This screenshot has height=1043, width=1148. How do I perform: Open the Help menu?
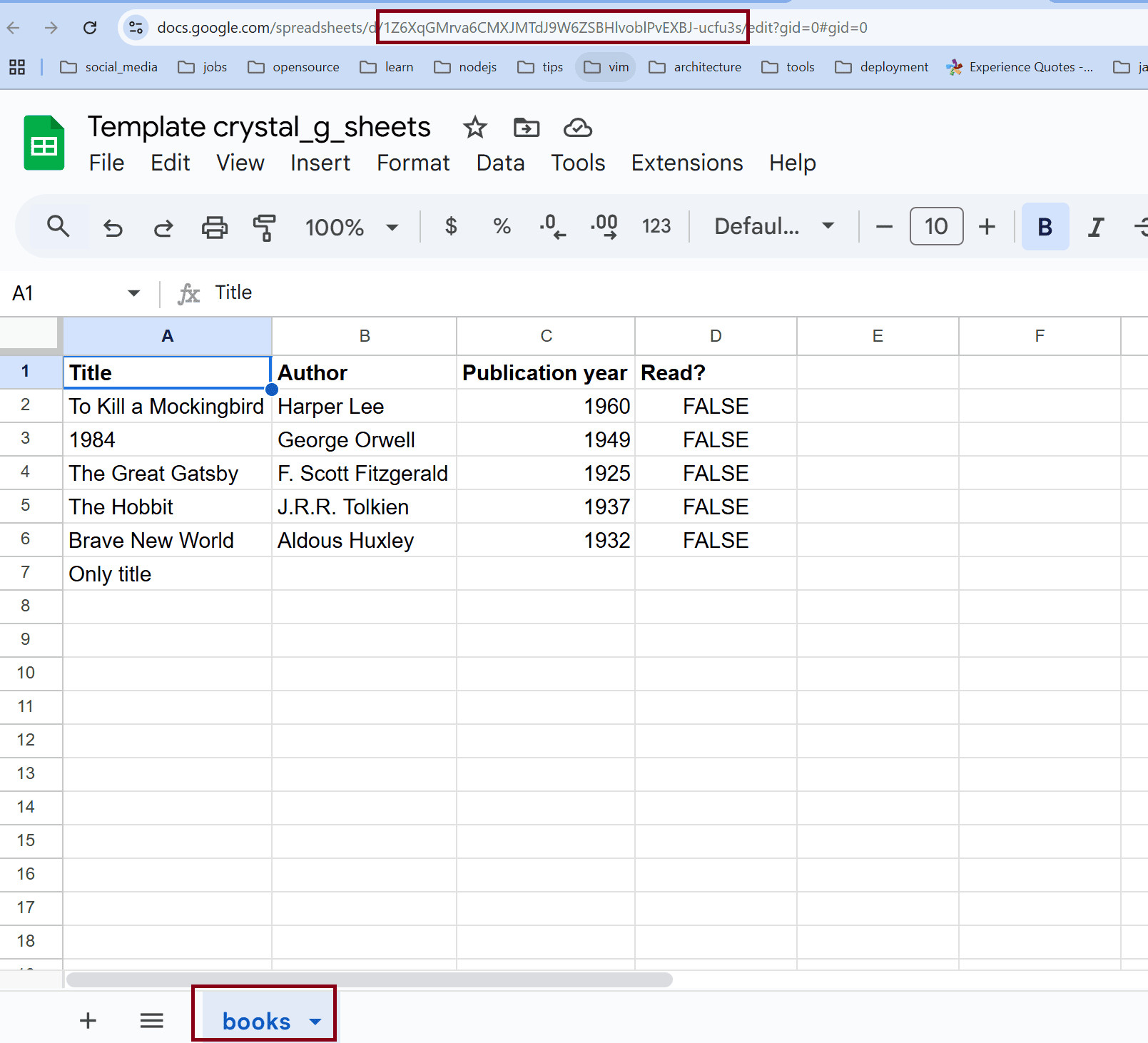pos(792,163)
